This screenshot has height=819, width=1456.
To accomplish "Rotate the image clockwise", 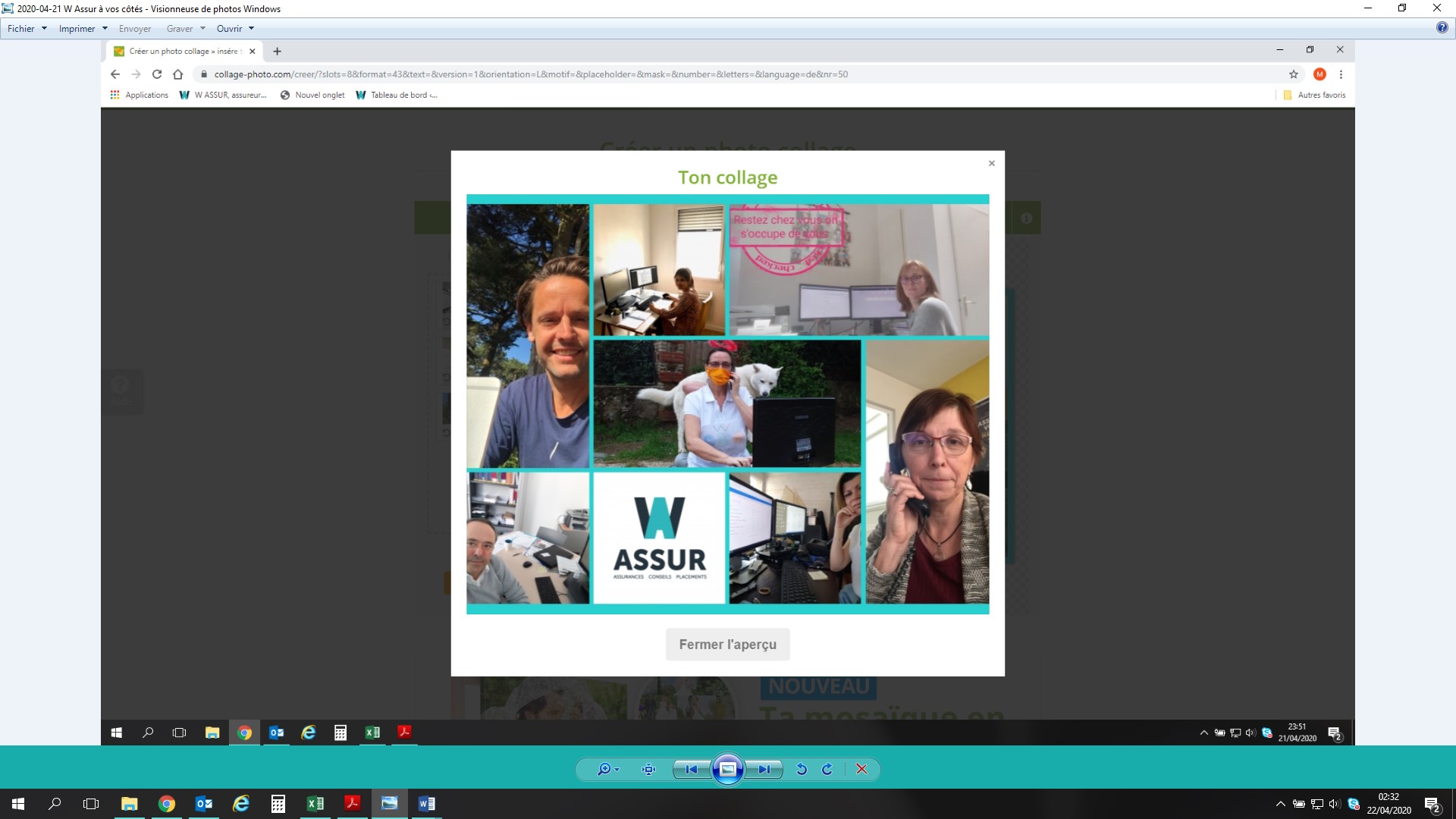I will (x=827, y=769).
